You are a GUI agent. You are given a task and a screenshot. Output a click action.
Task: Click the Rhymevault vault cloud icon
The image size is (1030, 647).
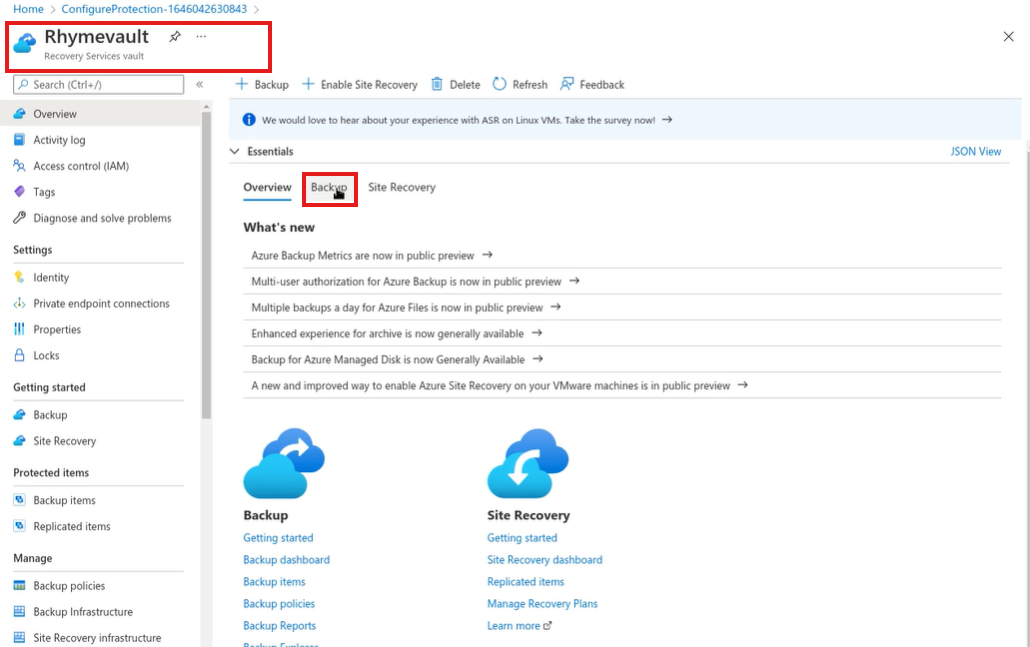click(x=25, y=43)
